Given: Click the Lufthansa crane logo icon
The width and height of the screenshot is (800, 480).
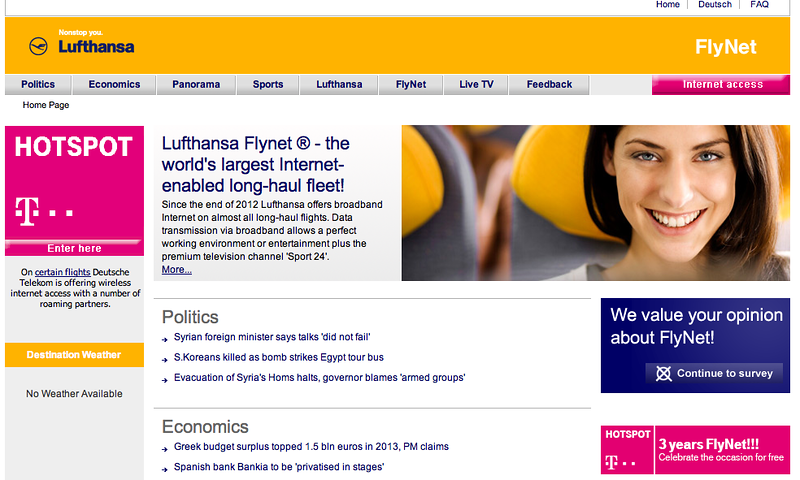Looking at the screenshot, I should point(38,46).
